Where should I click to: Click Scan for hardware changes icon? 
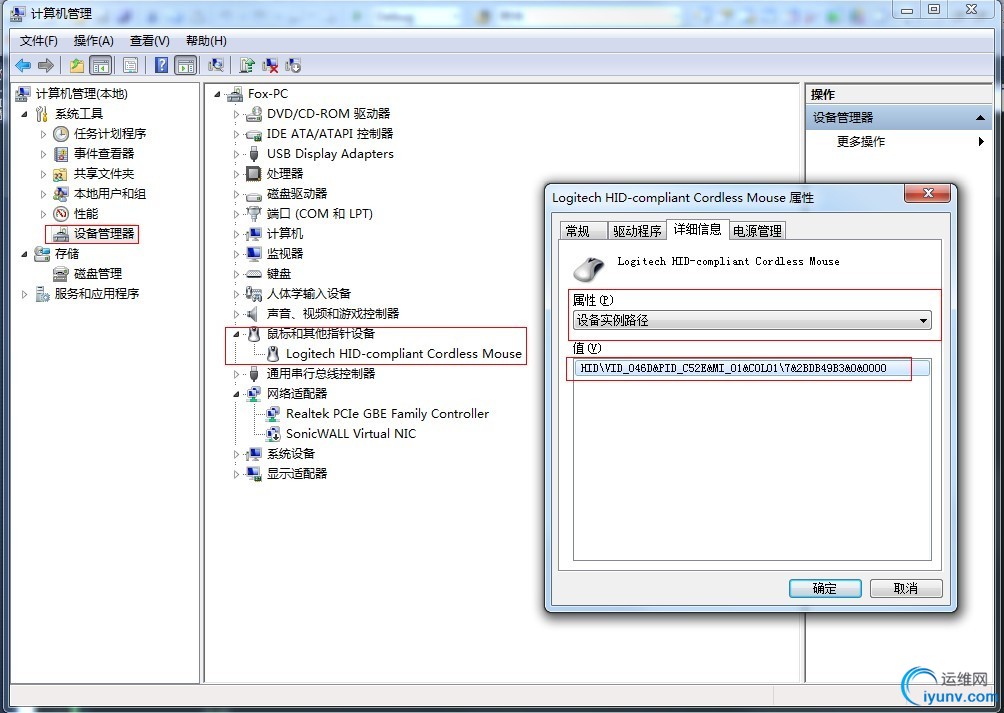click(216, 65)
